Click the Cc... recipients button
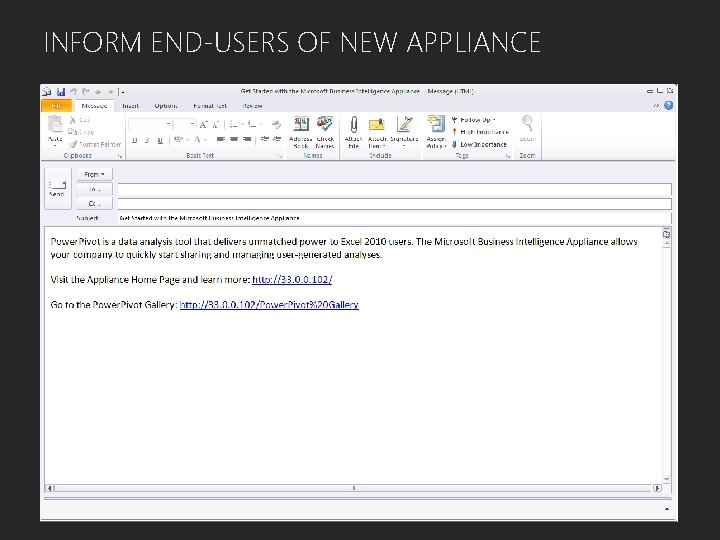Image resolution: width=720 pixels, height=540 pixels. (95, 203)
